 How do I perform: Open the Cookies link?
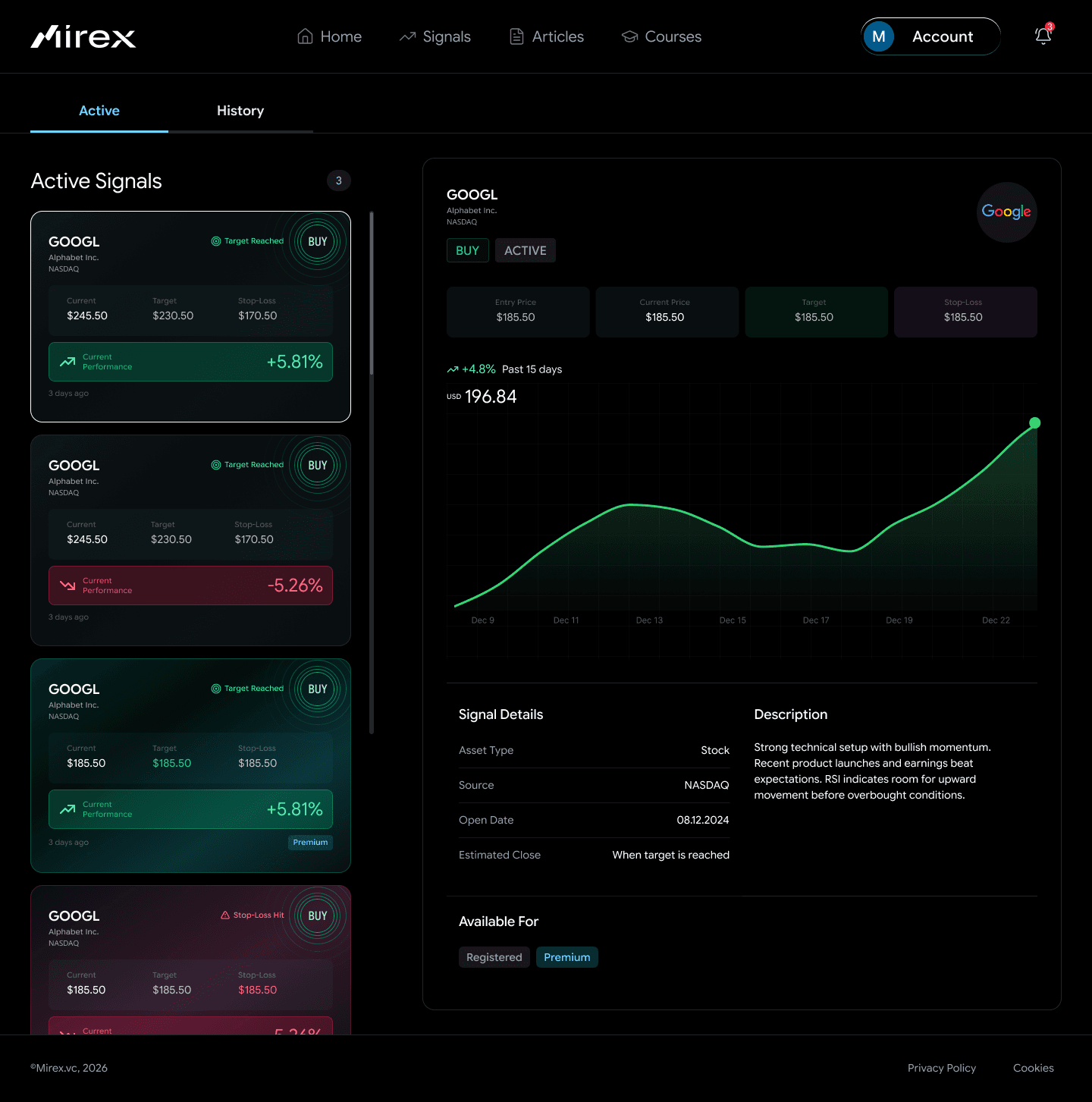coord(1034,1068)
